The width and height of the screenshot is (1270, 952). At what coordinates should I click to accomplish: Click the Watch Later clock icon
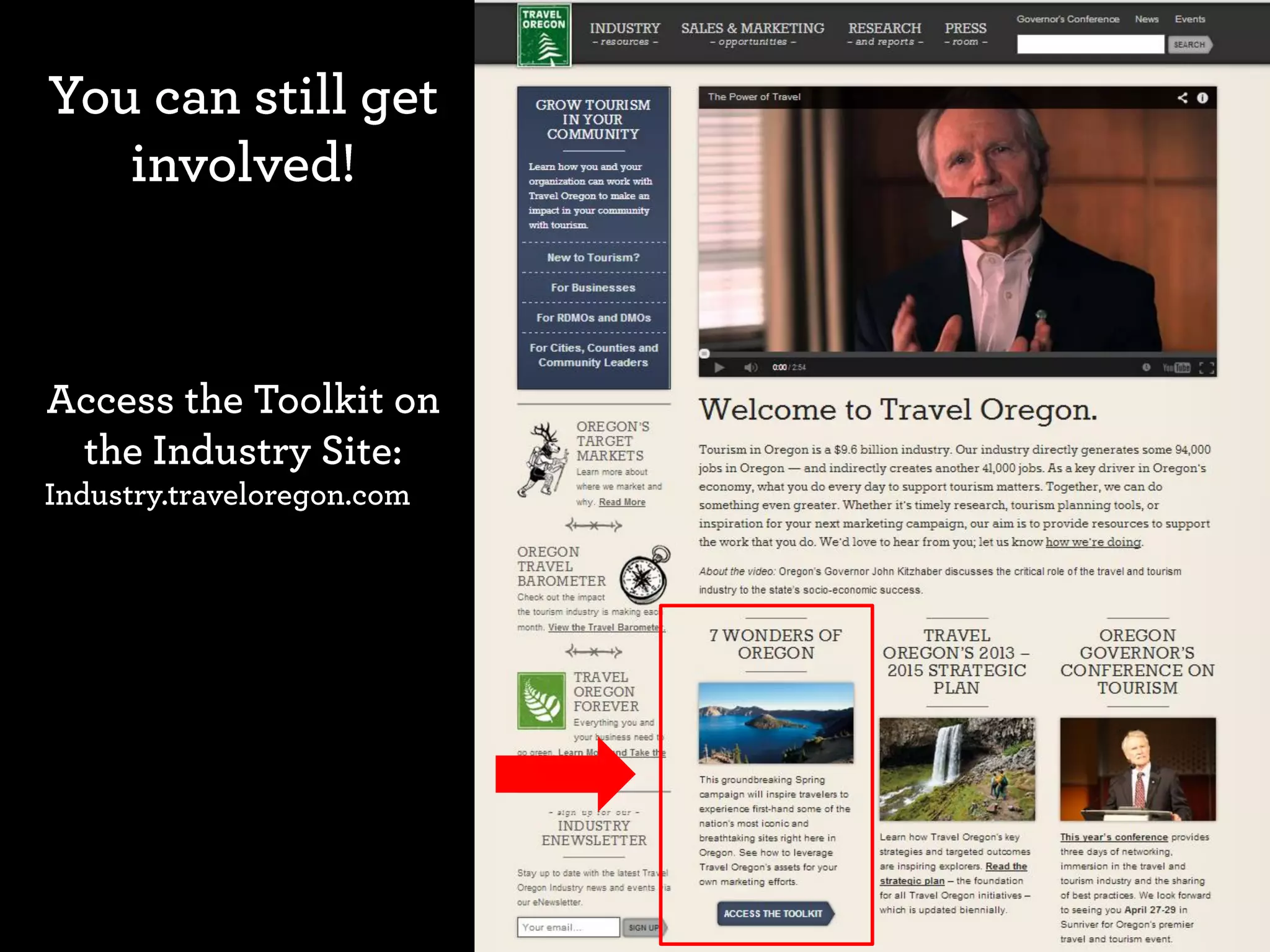1147,368
